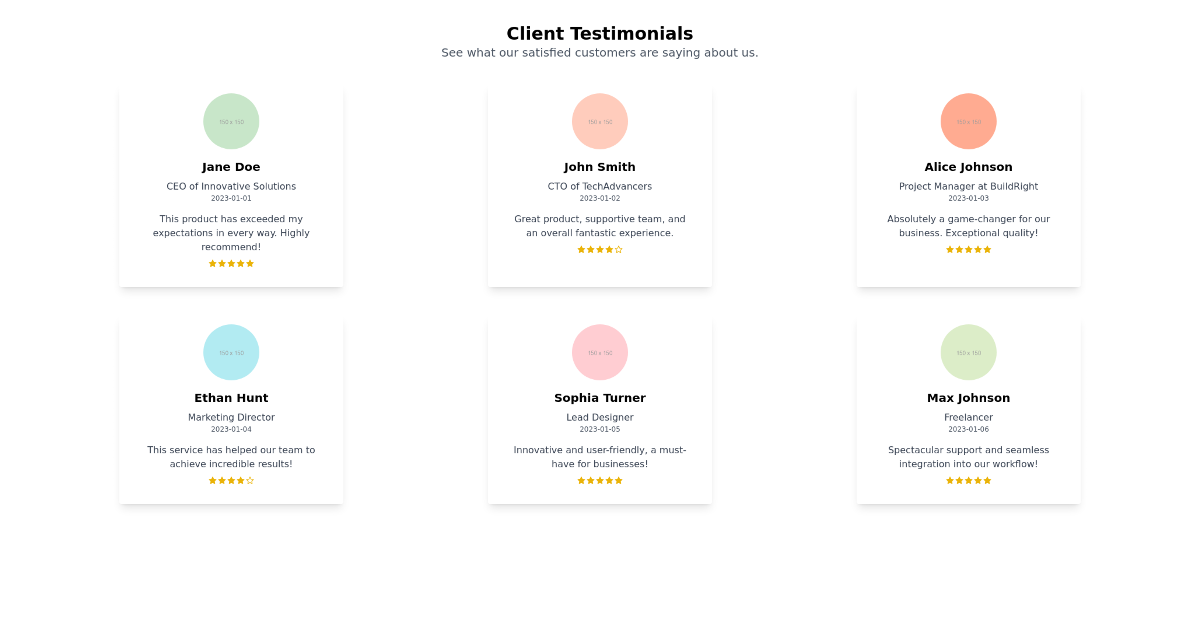Click Ethan Hunt's four-star rating

pos(231,481)
